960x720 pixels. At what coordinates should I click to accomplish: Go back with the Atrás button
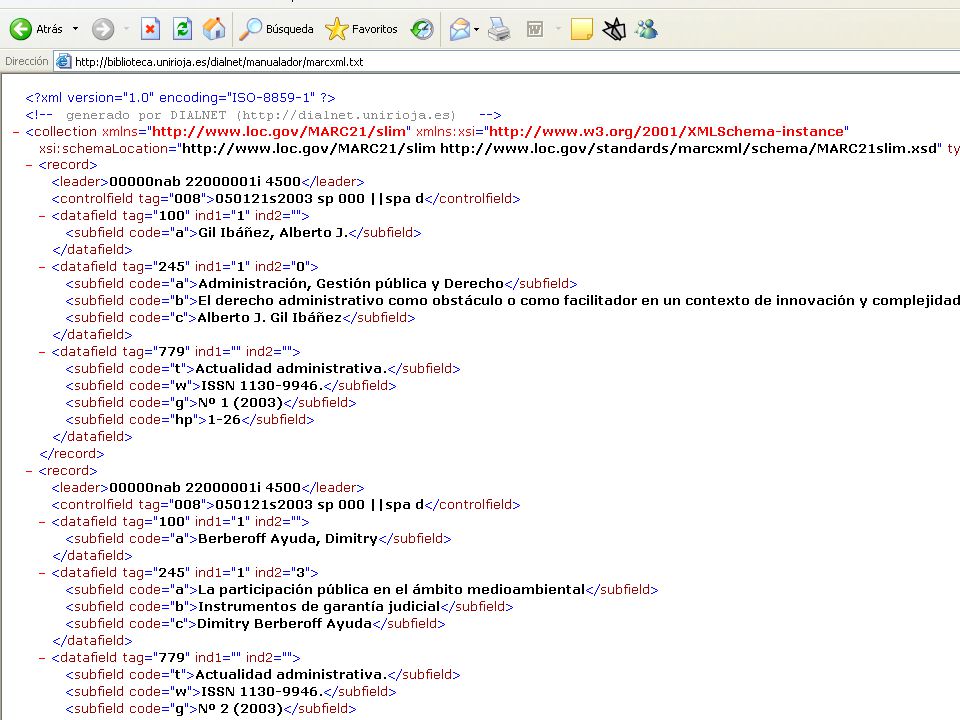(x=36, y=29)
